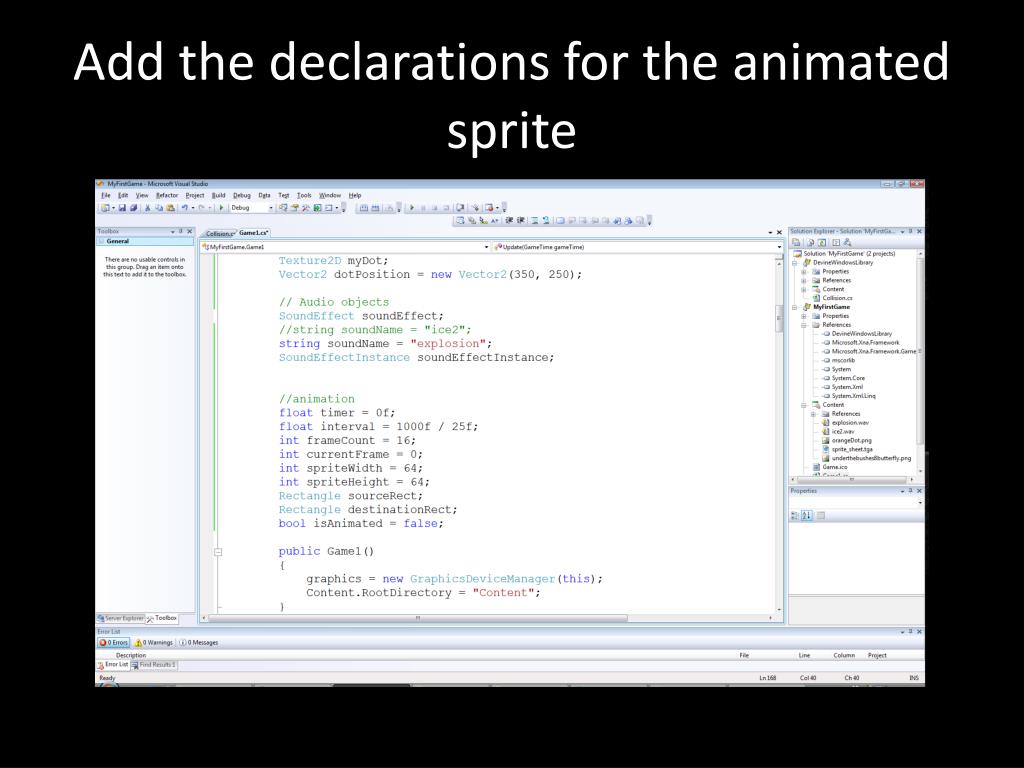
Task: Switch to the Server Explorer tab
Action: [x=121, y=618]
